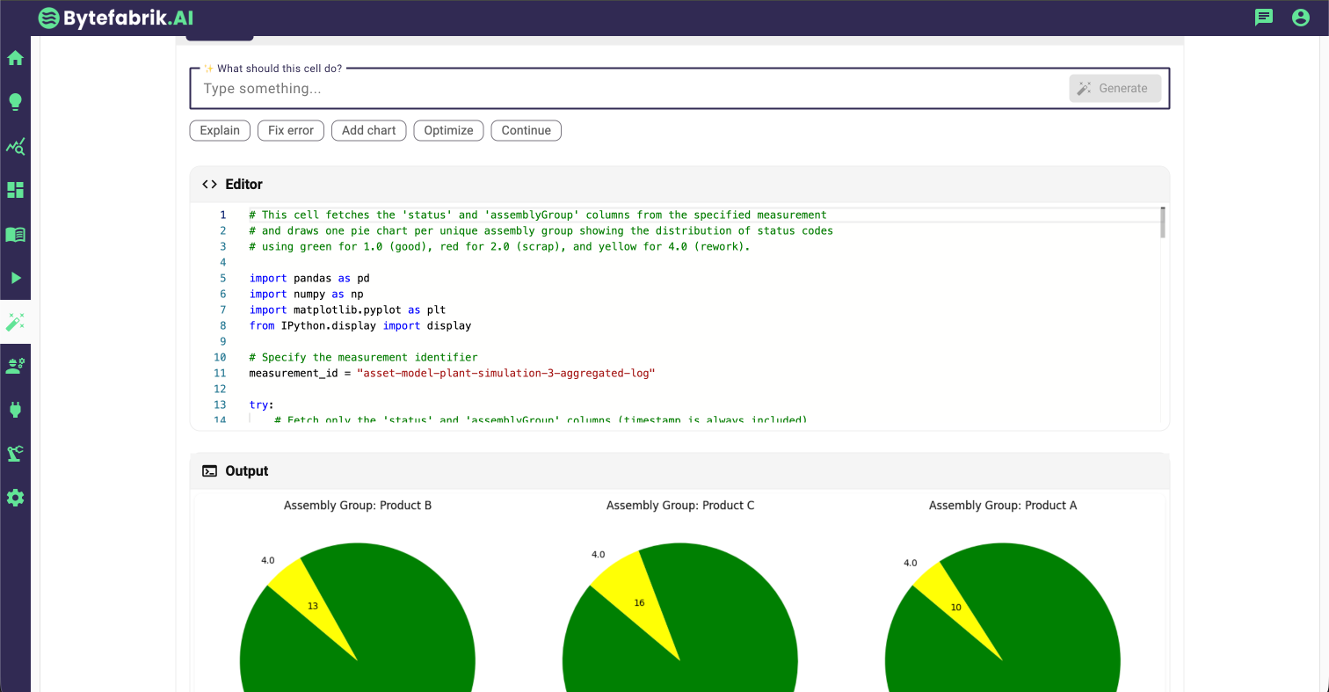Image resolution: width=1329 pixels, height=692 pixels.
Task: Open the analytics chart icon in sidebar
Action: 15,146
